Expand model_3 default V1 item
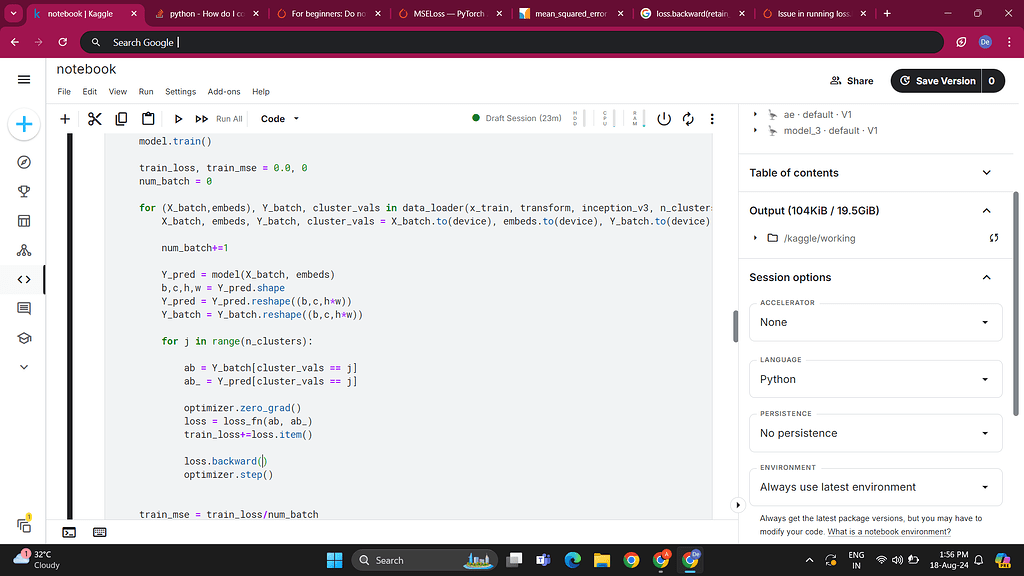This screenshot has width=1024, height=576. click(756, 131)
